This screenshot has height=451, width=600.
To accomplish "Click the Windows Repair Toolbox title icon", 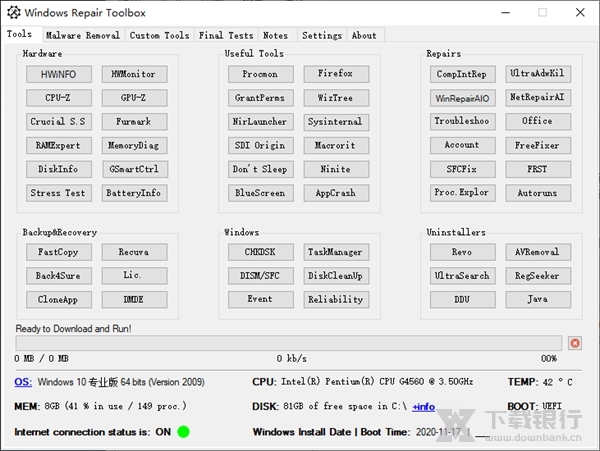I will pos(14,13).
